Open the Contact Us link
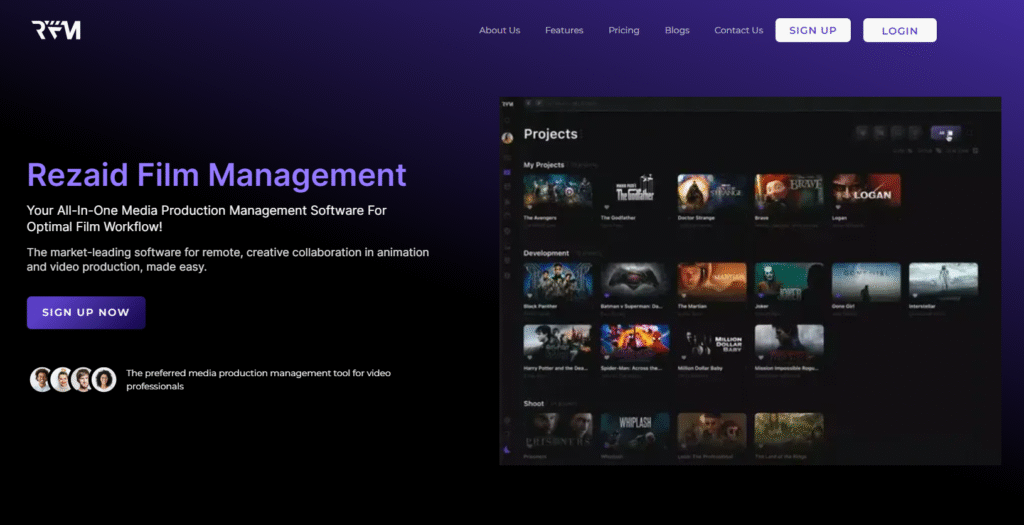 click(x=738, y=30)
